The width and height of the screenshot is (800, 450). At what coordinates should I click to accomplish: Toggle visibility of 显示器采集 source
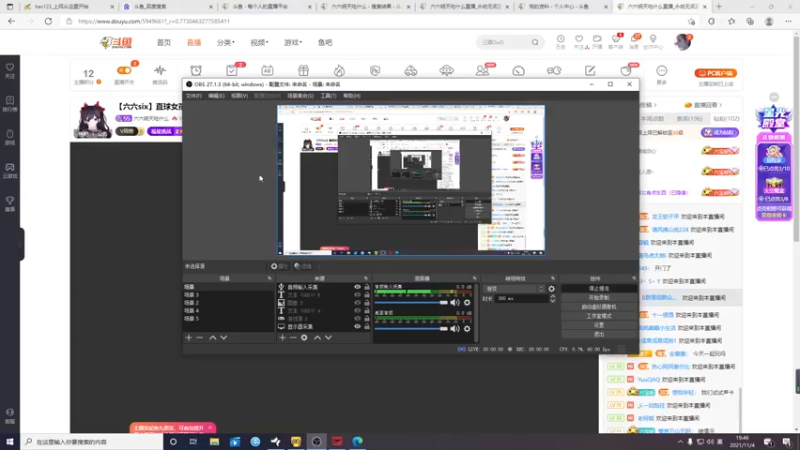pyautogui.click(x=357, y=327)
